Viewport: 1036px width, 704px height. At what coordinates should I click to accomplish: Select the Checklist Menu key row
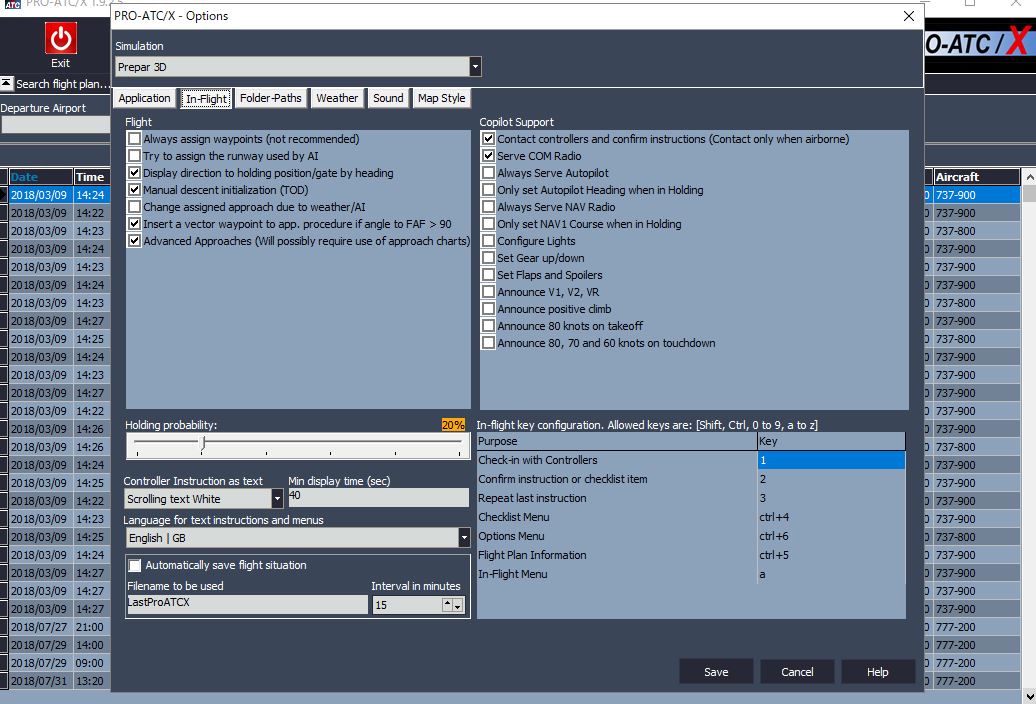click(691, 517)
